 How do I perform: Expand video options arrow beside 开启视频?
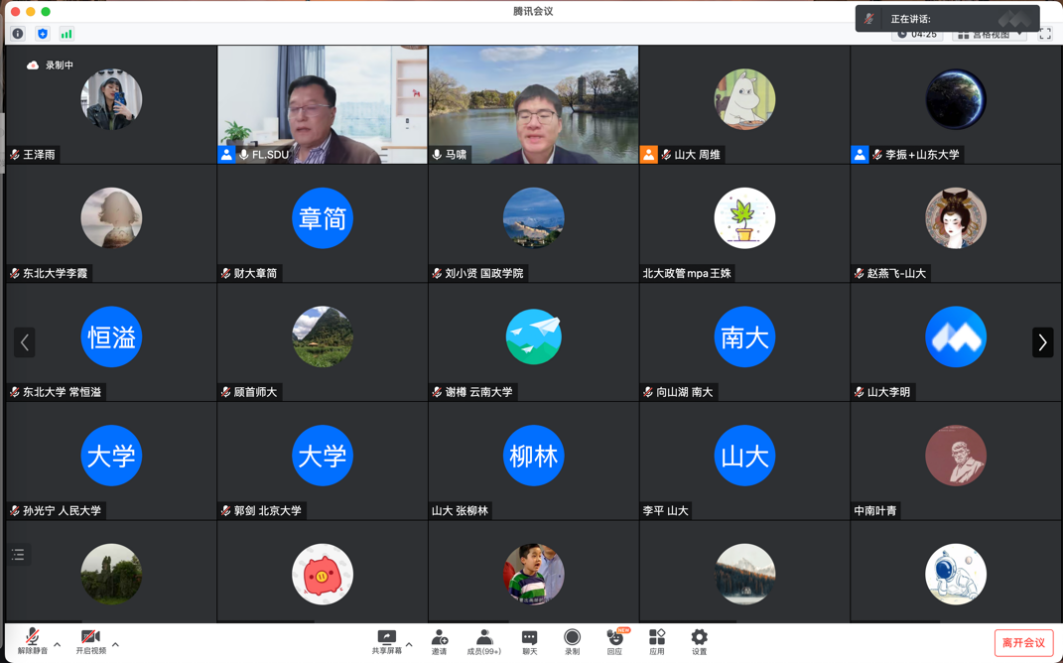point(116,645)
